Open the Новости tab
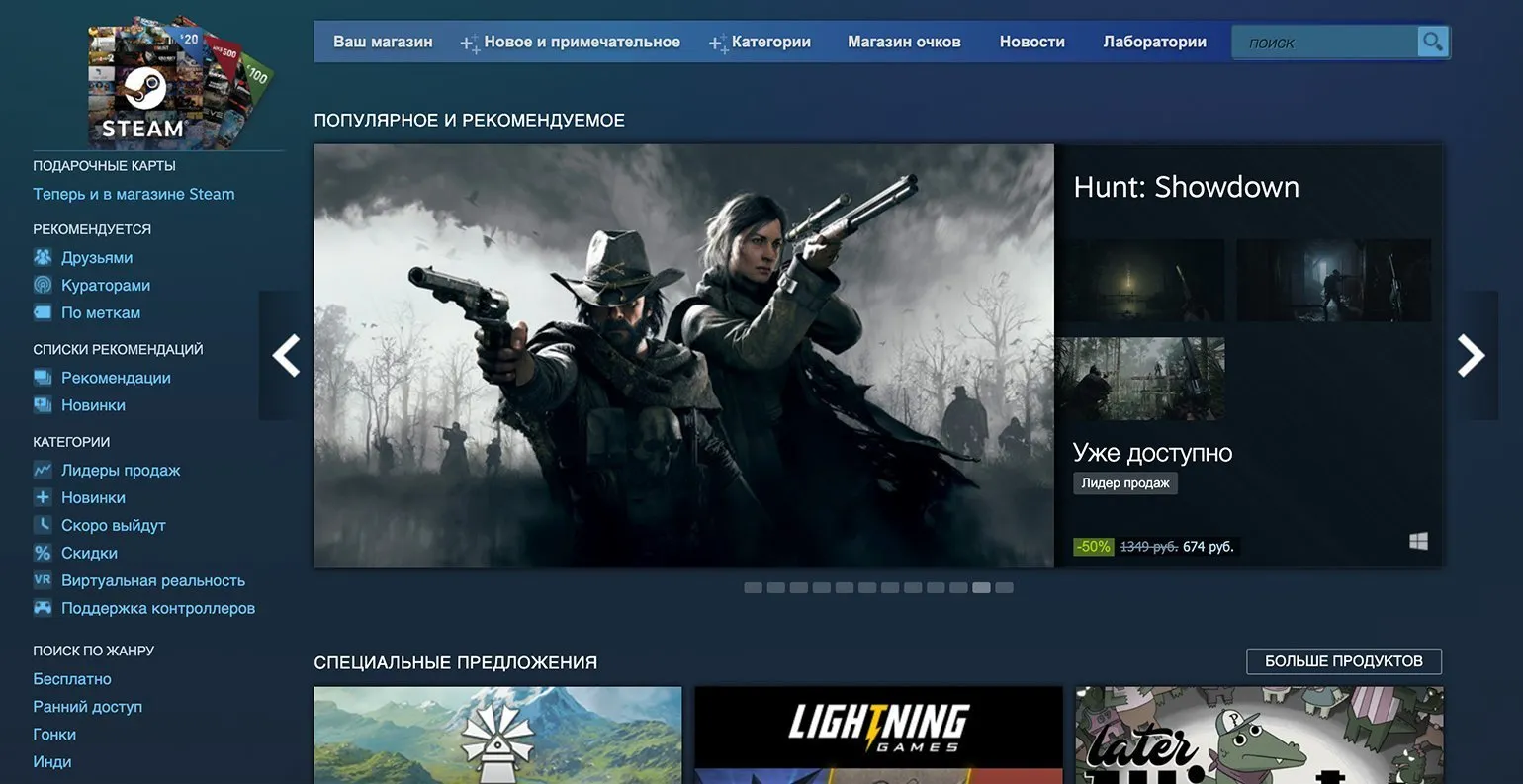 (1031, 42)
